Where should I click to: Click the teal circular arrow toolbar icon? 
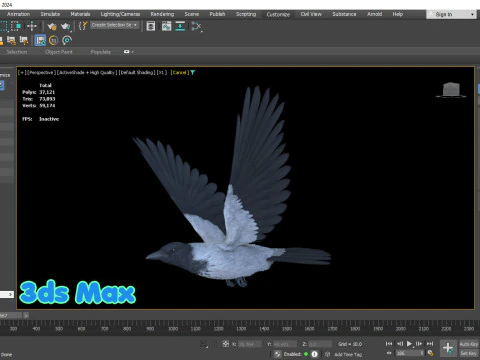(x=67, y=40)
